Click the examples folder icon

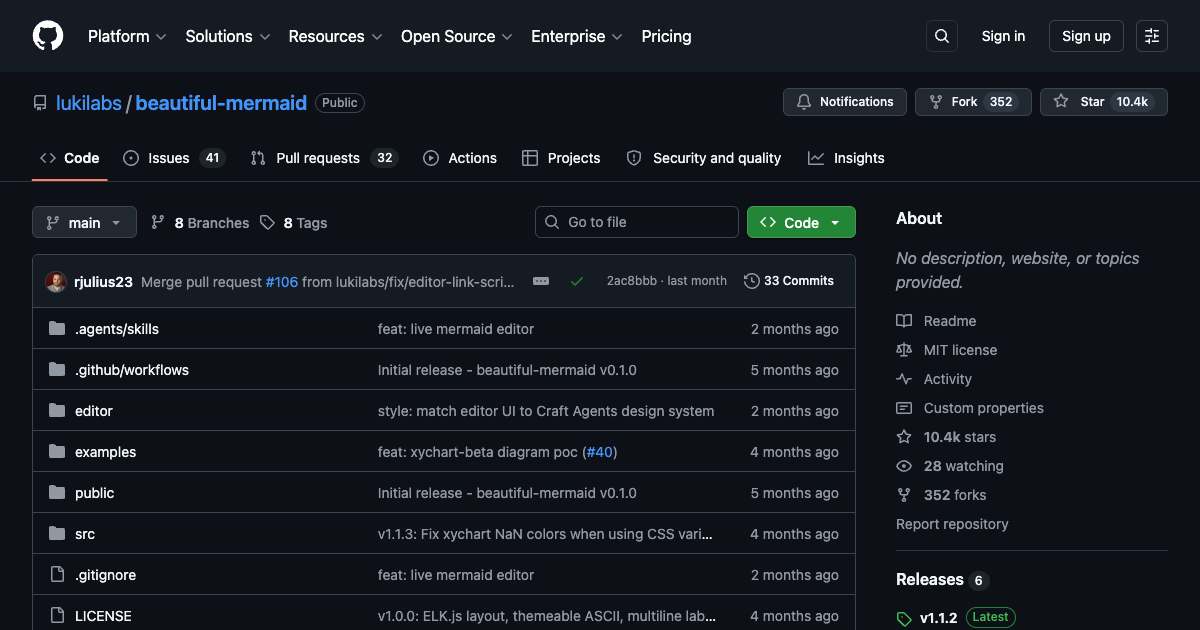[57, 452]
